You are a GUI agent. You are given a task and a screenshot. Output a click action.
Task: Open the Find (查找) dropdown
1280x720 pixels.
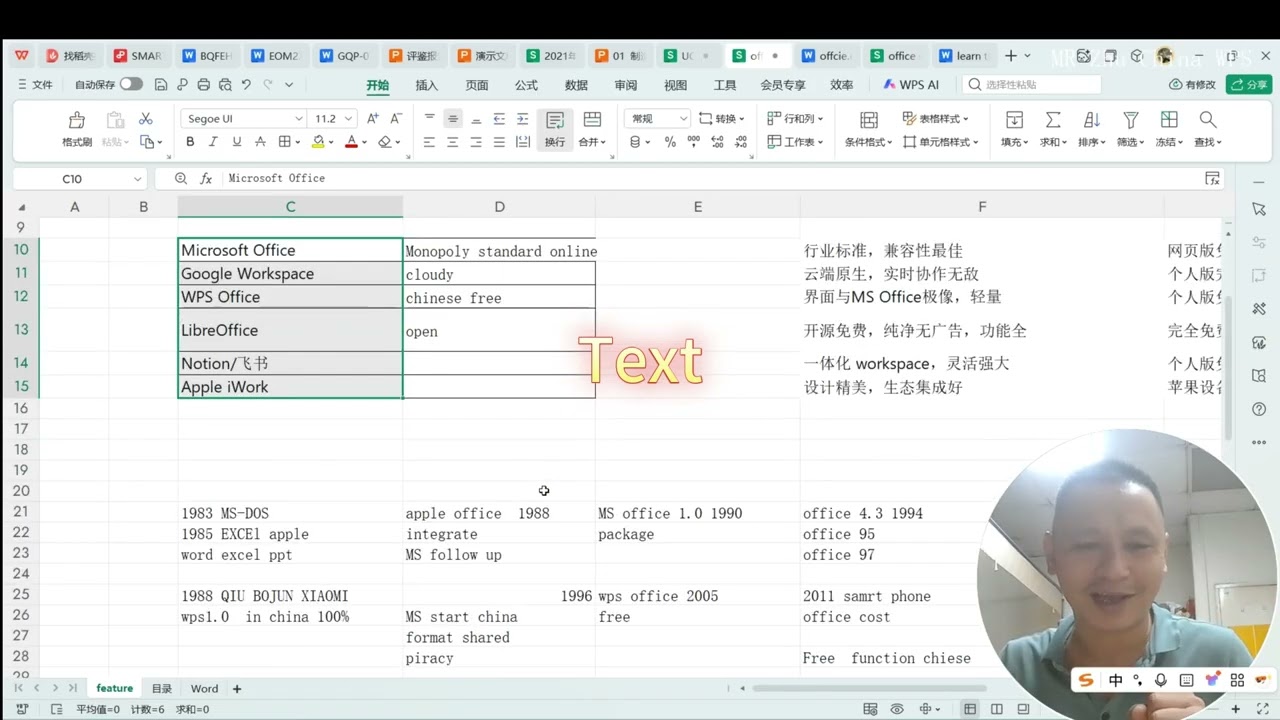tap(1208, 142)
